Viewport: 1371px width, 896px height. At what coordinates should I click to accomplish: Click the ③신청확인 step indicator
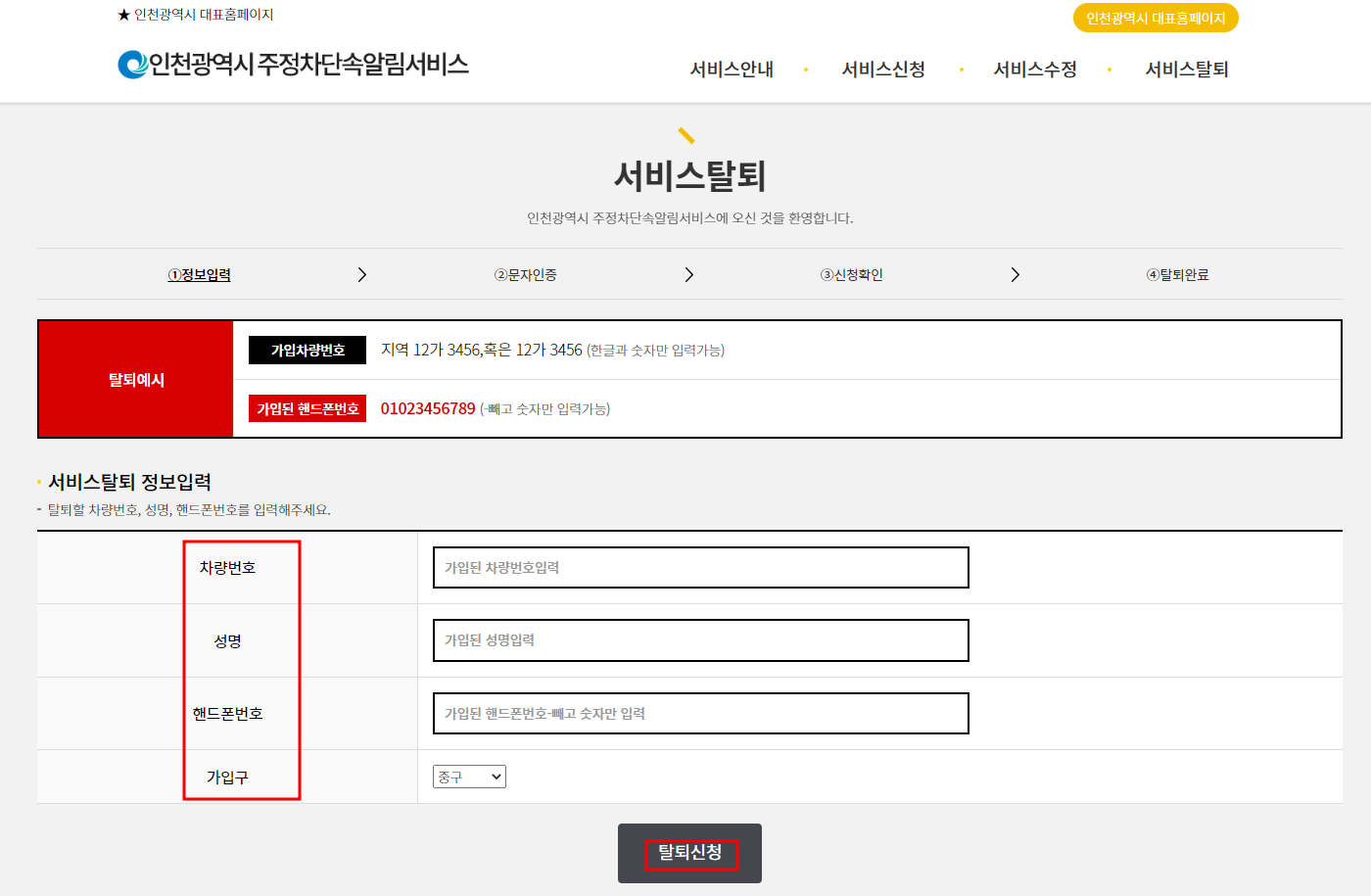851,275
